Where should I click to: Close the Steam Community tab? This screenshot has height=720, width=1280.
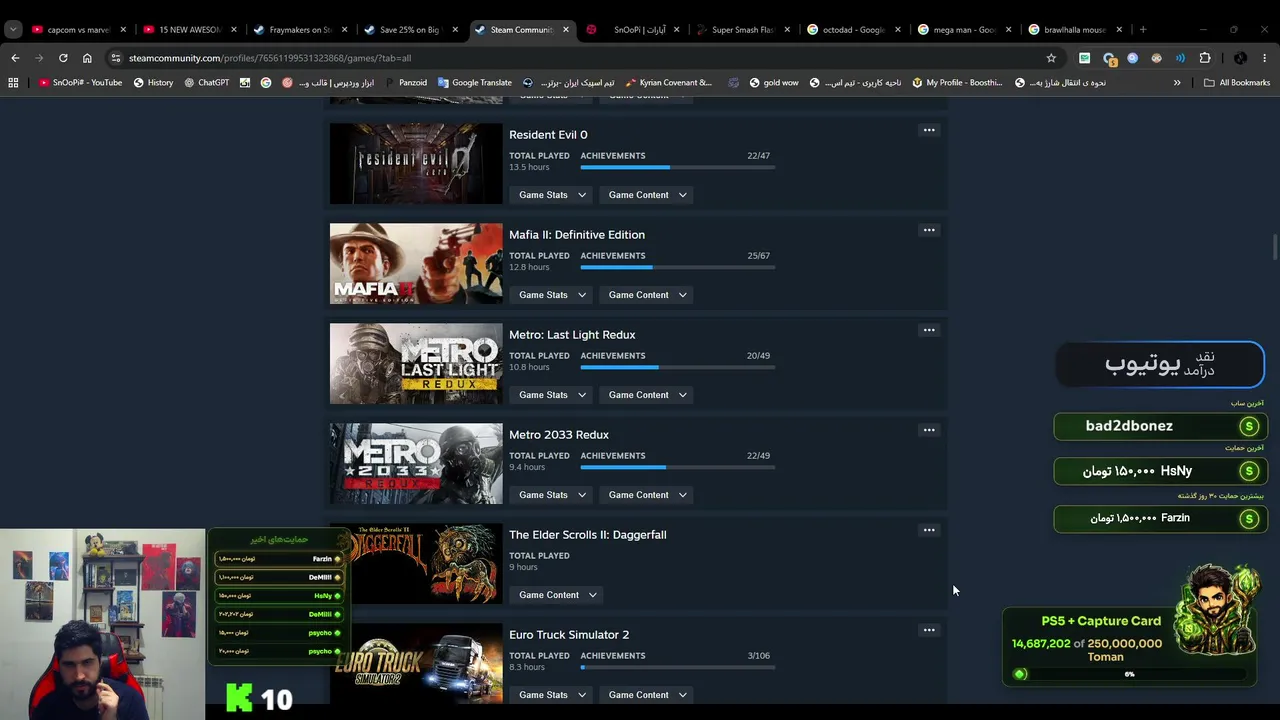[x=566, y=30]
